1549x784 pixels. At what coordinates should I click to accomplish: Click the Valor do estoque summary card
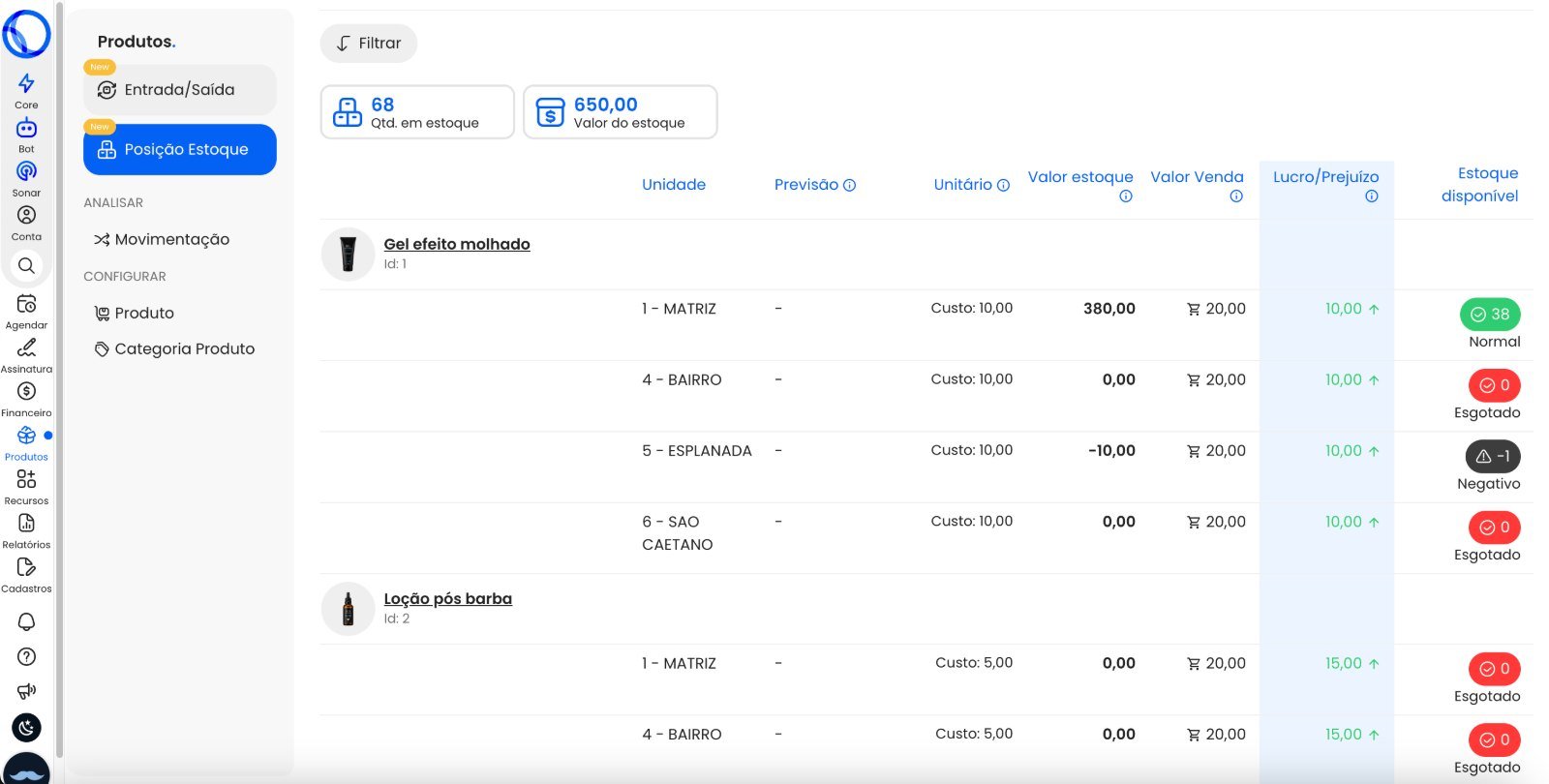coord(621,112)
